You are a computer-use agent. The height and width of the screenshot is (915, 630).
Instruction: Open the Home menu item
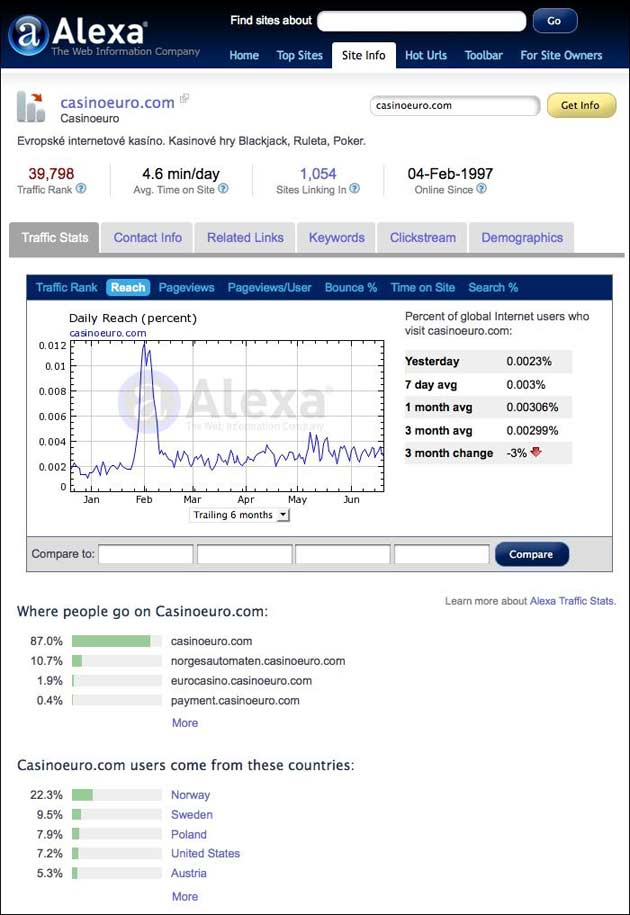(244, 55)
